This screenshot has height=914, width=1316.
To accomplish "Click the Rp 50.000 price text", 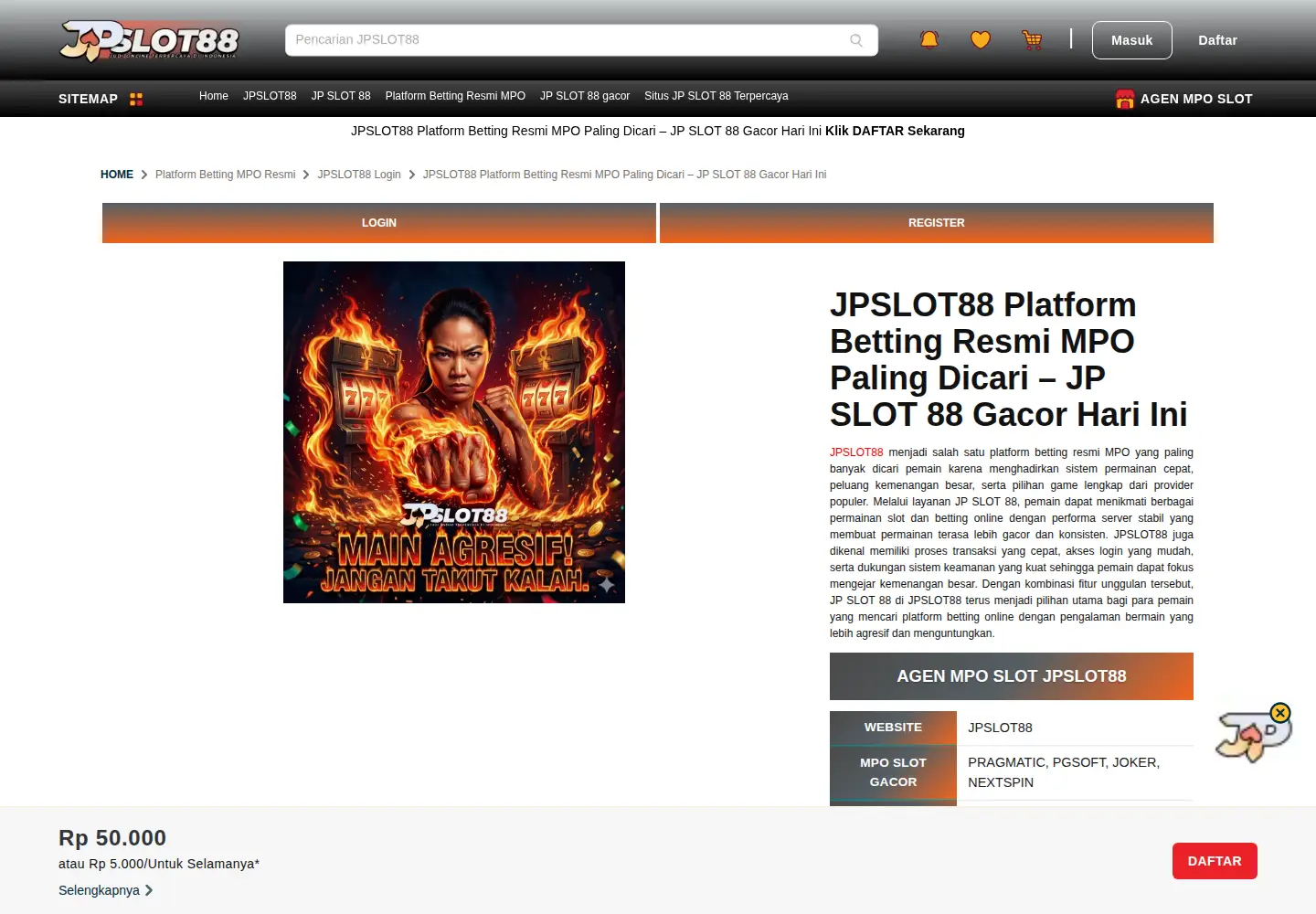I will 112,838.
